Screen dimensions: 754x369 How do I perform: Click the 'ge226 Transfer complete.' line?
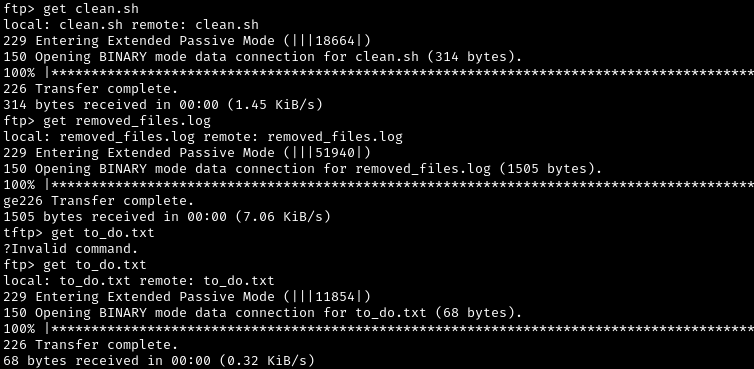tap(99, 201)
